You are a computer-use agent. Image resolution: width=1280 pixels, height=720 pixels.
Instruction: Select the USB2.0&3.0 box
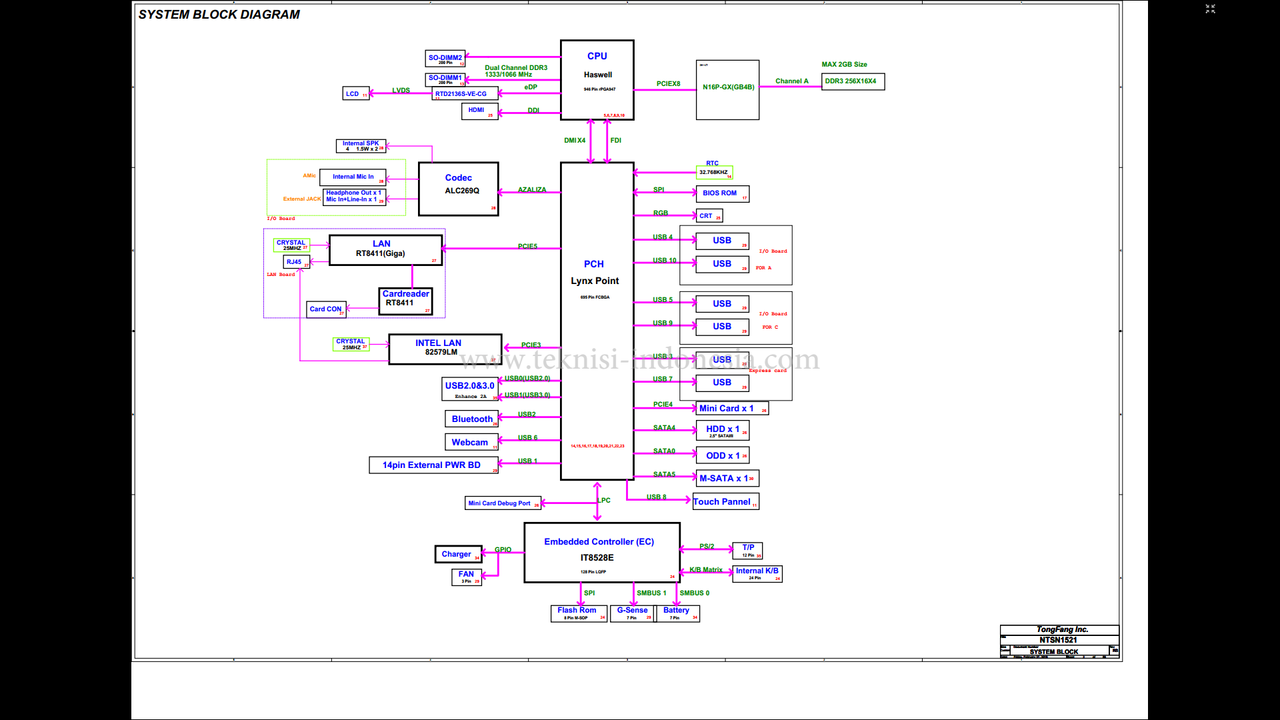pyautogui.click(x=469, y=389)
